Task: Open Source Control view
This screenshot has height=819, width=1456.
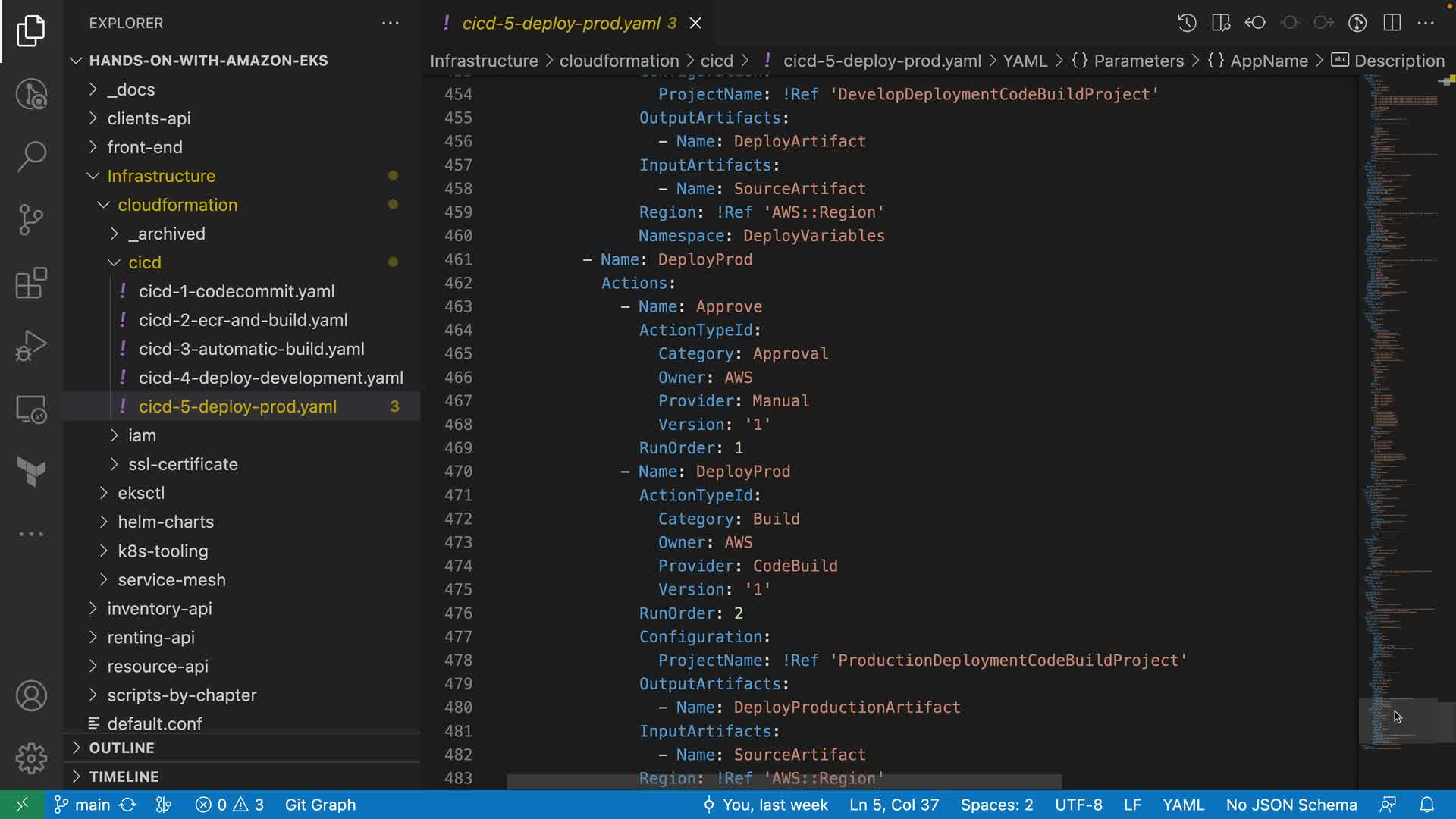Action: pyautogui.click(x=31, y=220)
